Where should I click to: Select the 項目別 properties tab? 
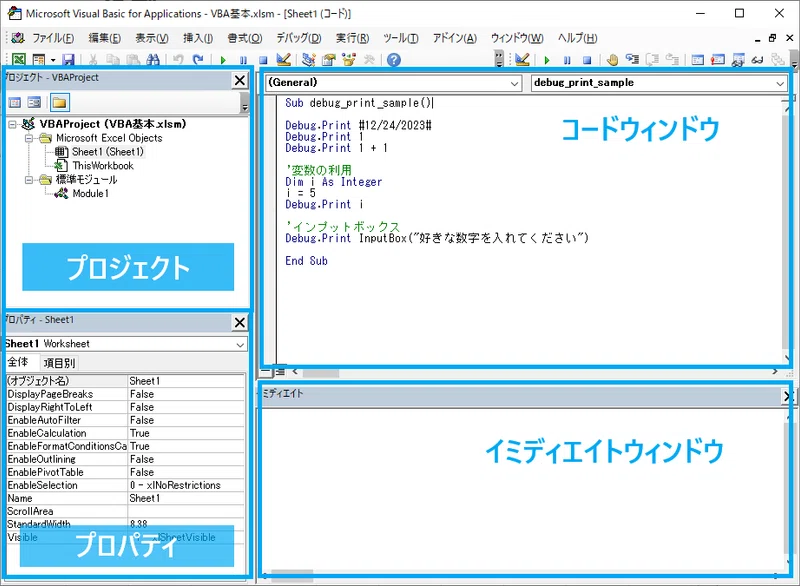[59, 363]
